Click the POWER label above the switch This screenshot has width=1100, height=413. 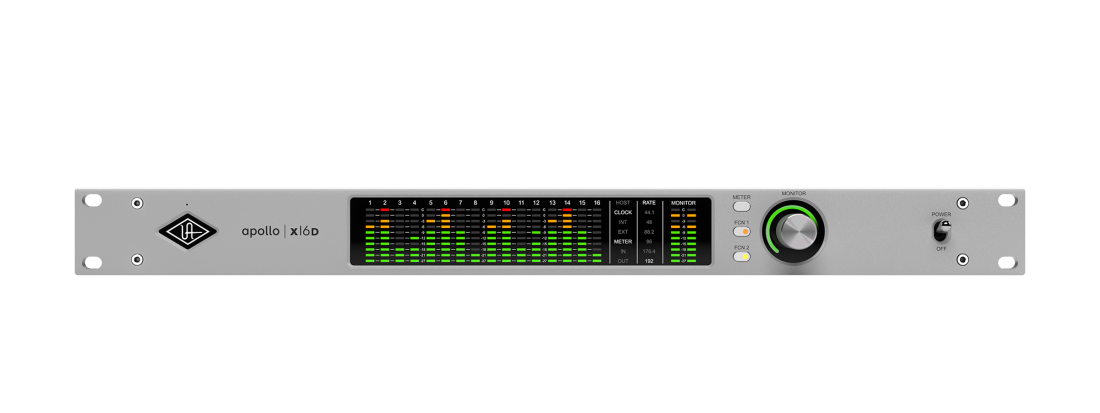tap(941, 214)
